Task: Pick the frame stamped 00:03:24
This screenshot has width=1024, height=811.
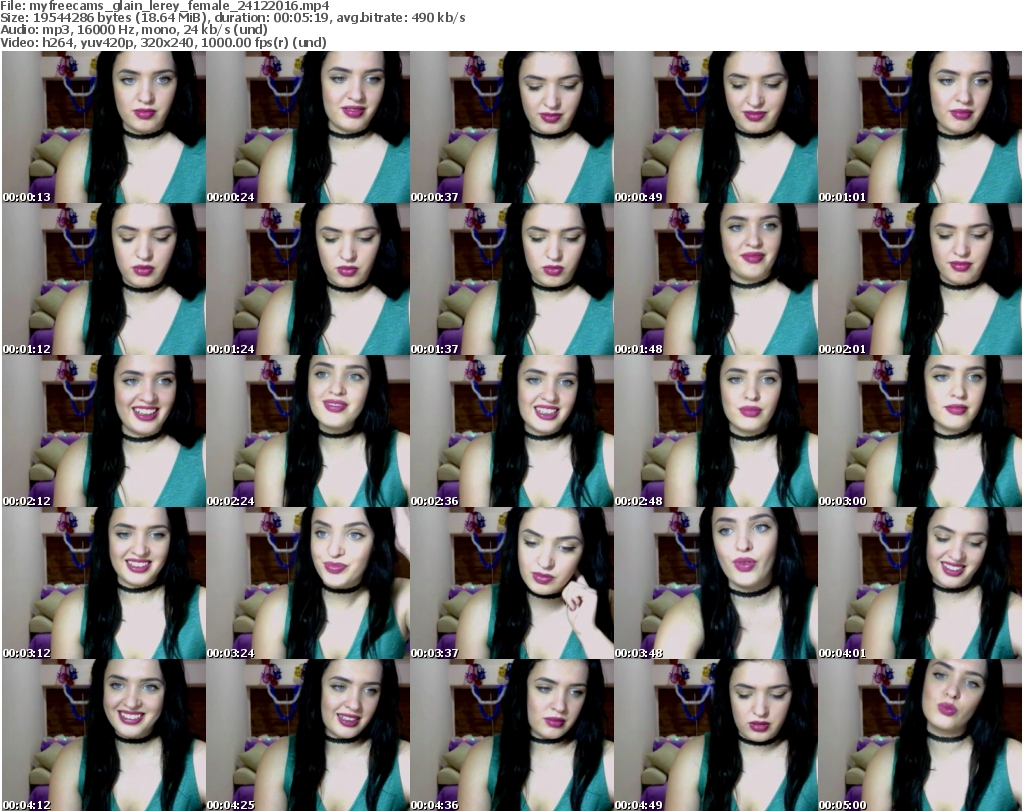Action: point(308,584)
